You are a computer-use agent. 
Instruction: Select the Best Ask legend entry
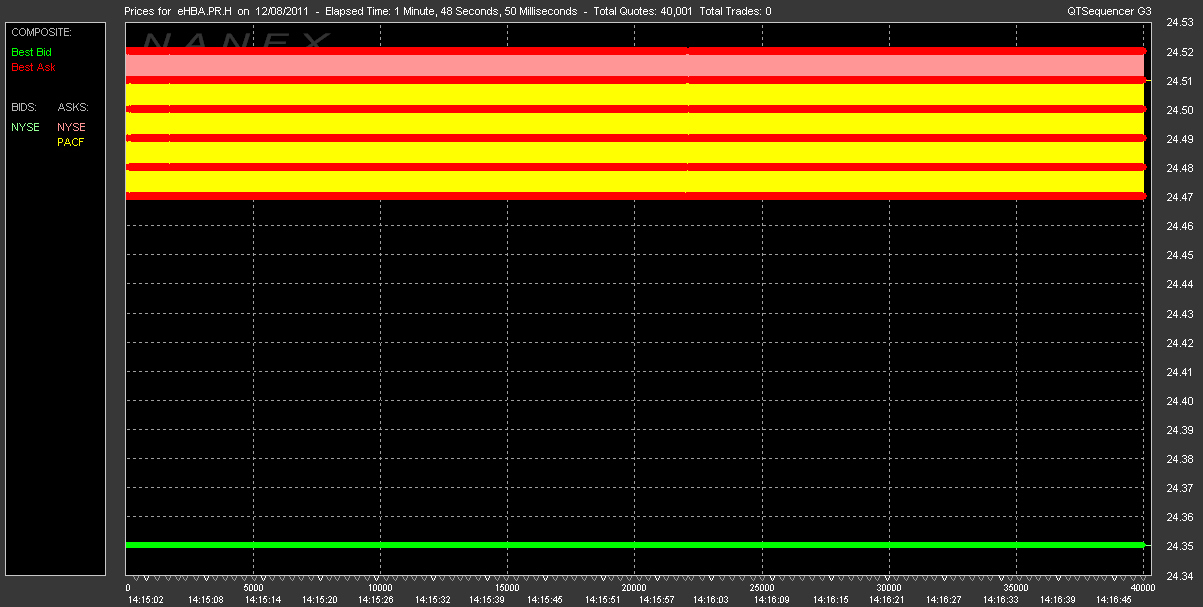click(33, 67)
